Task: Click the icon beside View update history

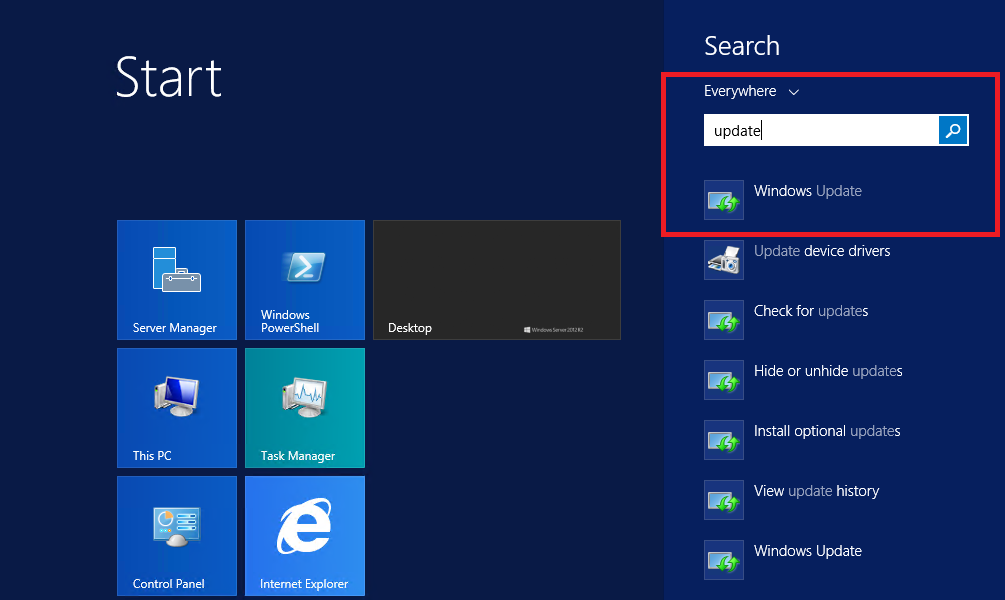Action: pos(724,500)
